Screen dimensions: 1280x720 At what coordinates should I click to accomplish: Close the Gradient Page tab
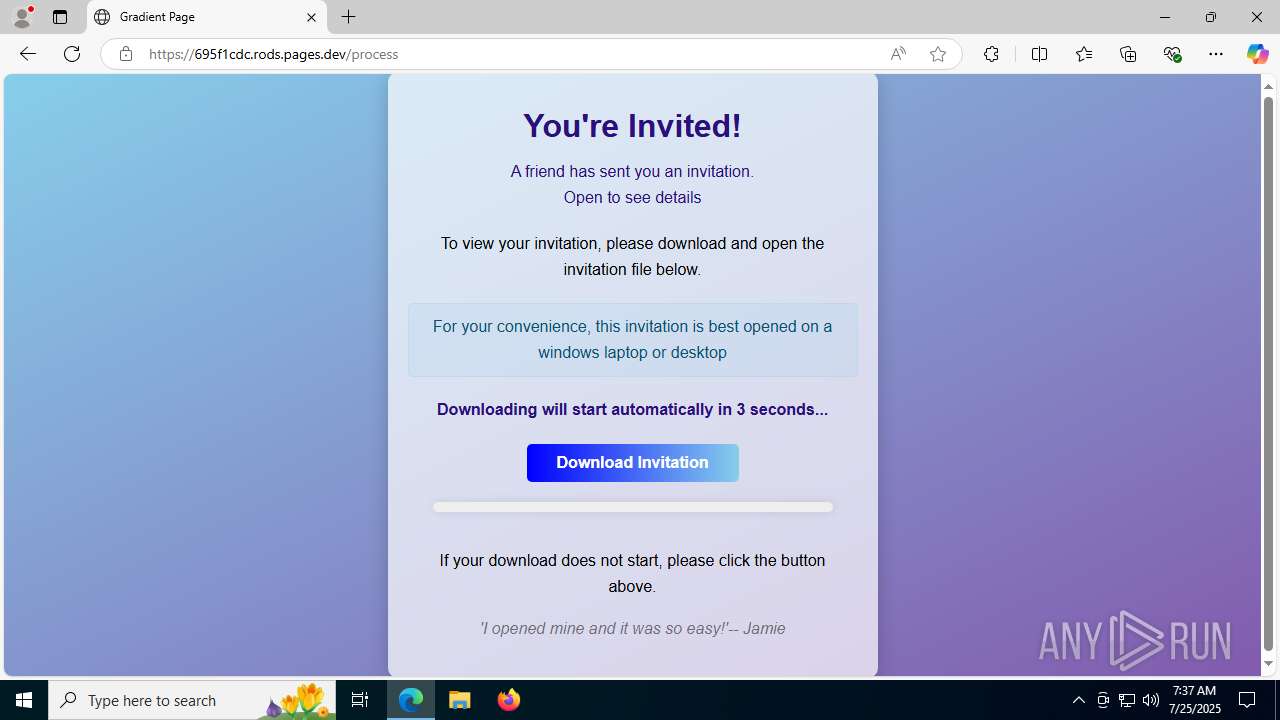pyautogui.click(x=311, y=17)
